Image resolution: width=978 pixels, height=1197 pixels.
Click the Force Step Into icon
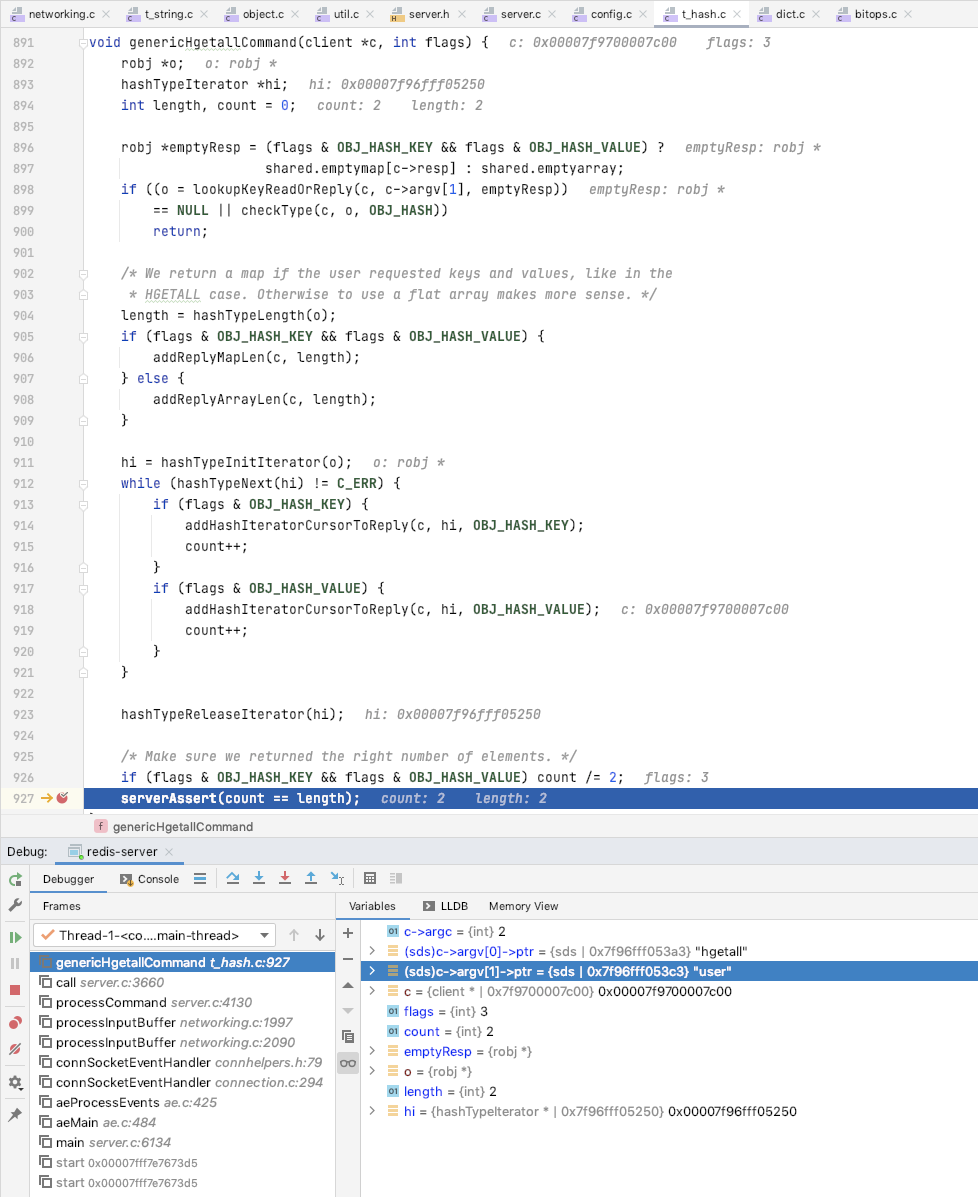click(x=285, y=879)
